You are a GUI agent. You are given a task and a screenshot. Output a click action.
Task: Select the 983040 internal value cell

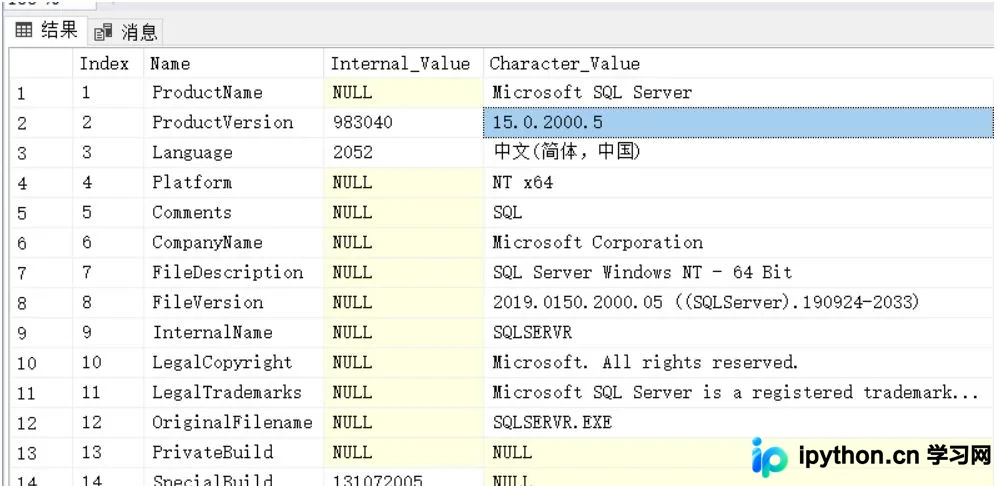tap(404, 123)
